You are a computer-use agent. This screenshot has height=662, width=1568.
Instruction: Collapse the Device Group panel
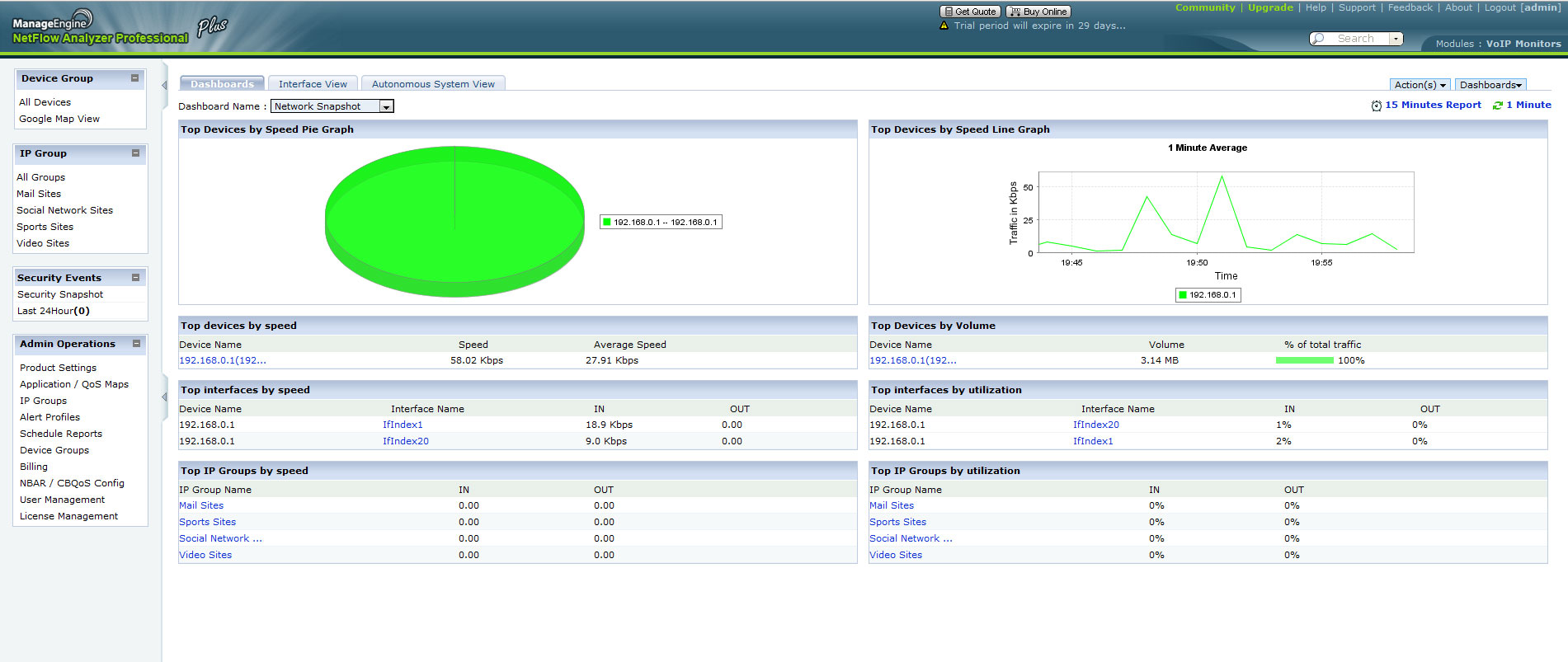[x=134, y=78]
